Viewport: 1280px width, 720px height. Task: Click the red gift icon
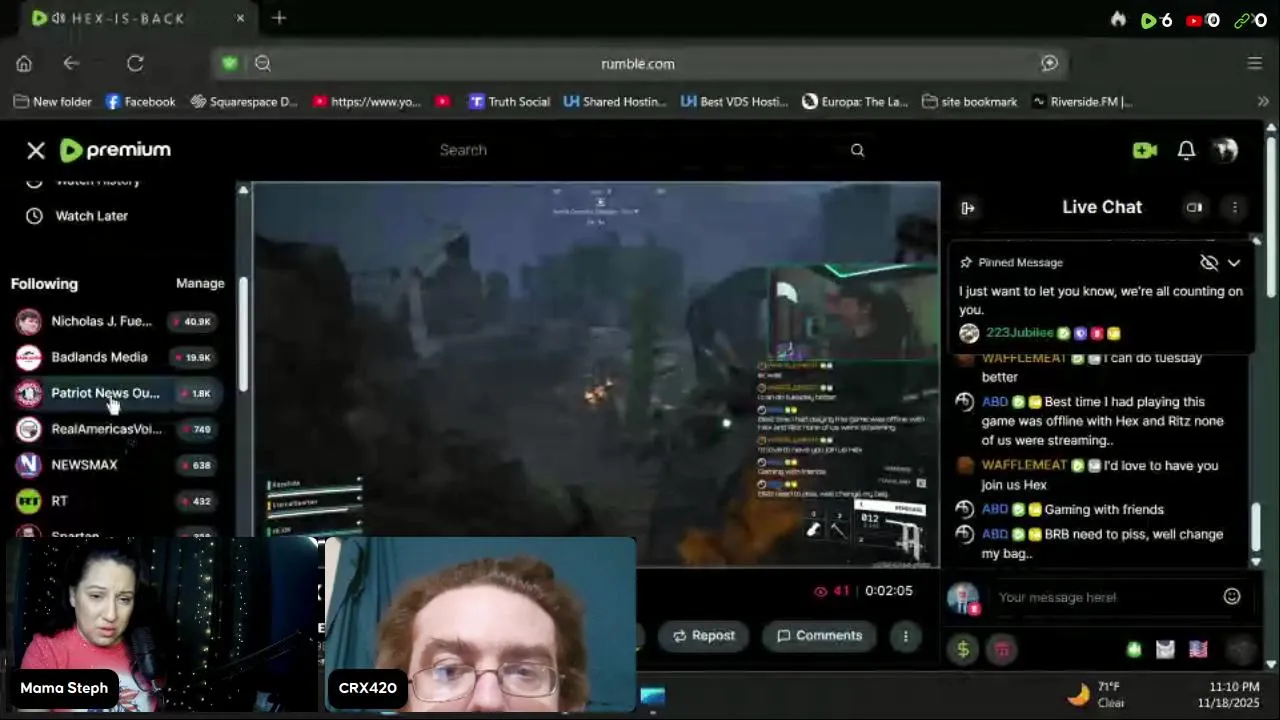1002,649
